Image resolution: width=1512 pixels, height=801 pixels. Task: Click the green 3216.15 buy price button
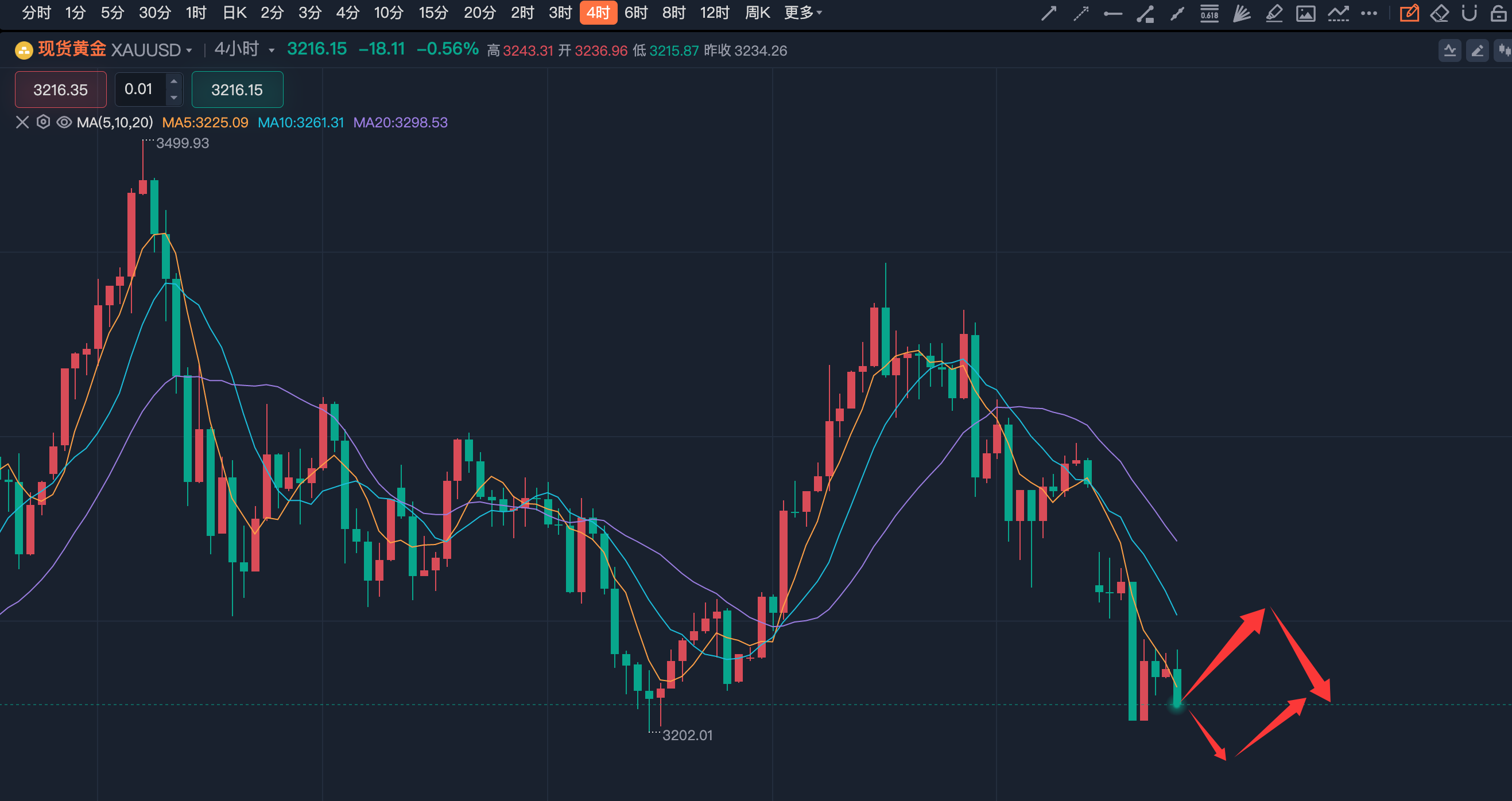(237, 89)
